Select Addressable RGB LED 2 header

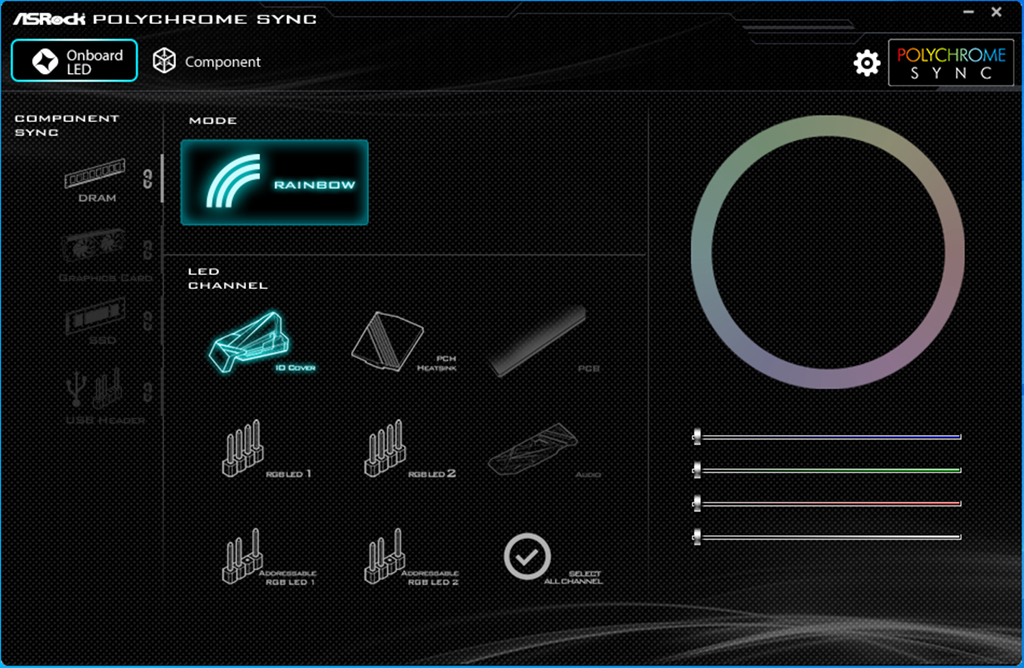411,557
